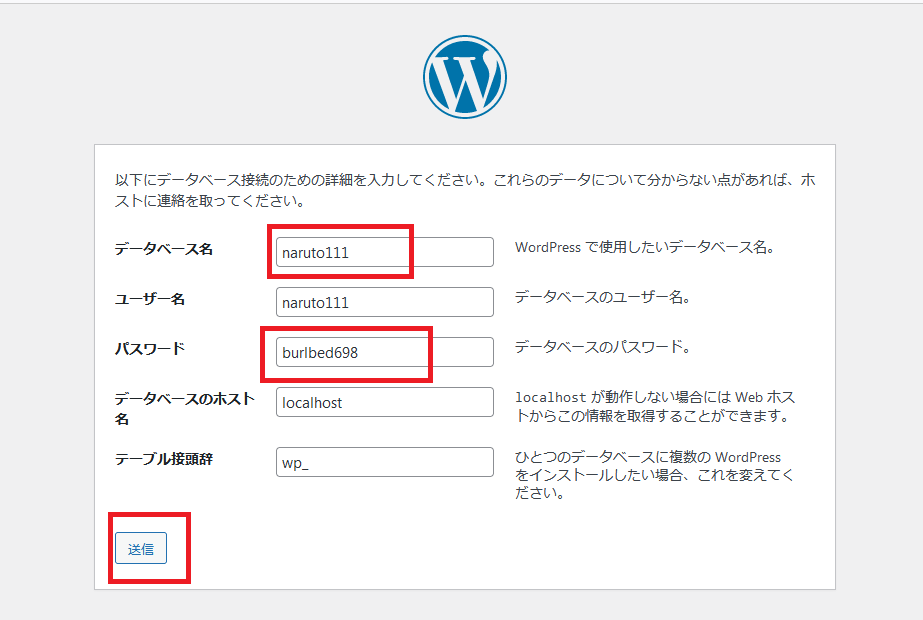
Task: Select the テーブル接頭辞 field showing wp_
Action: [384, 461]
